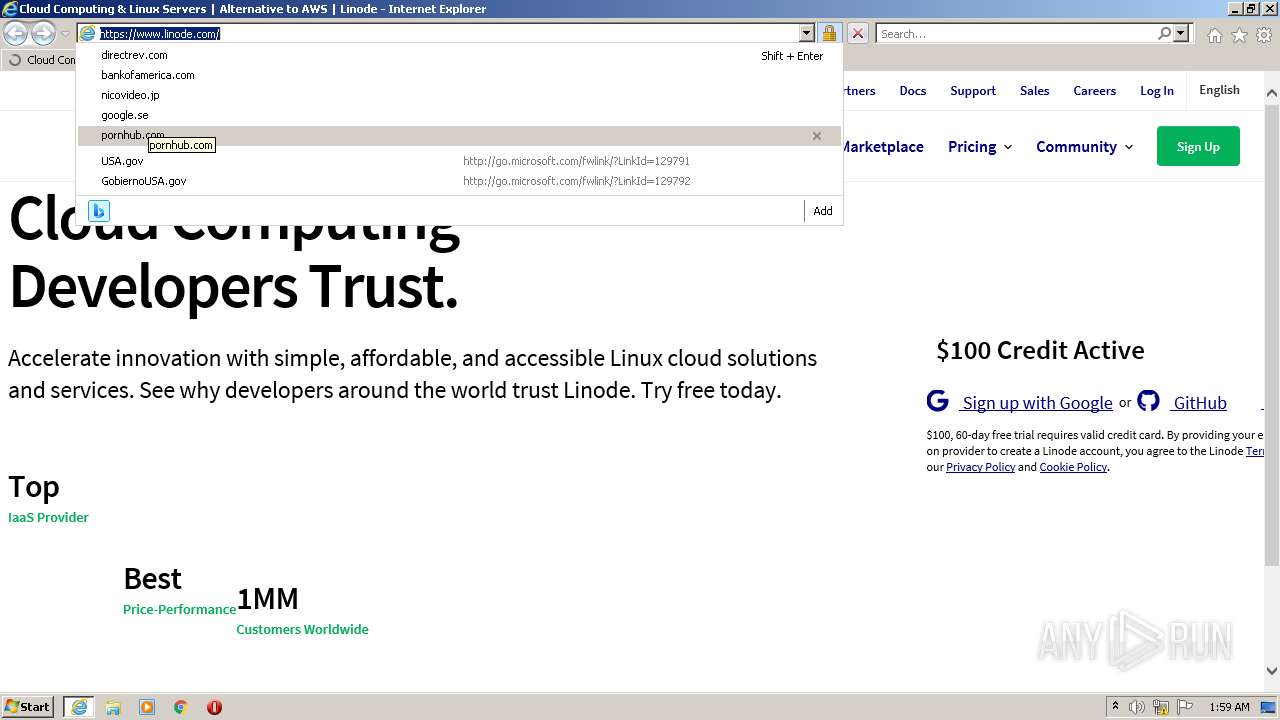
Task: Click the GitHub sign-up link
Action: [1200, 403]
